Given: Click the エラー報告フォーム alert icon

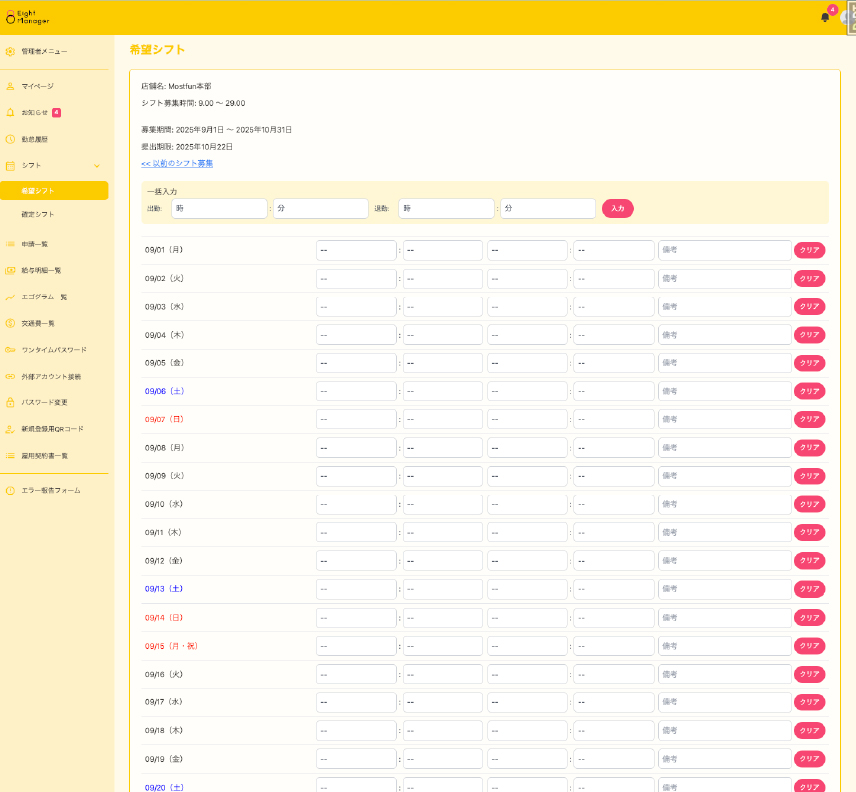Looking at the screenshot, I should tap(10, 491).
